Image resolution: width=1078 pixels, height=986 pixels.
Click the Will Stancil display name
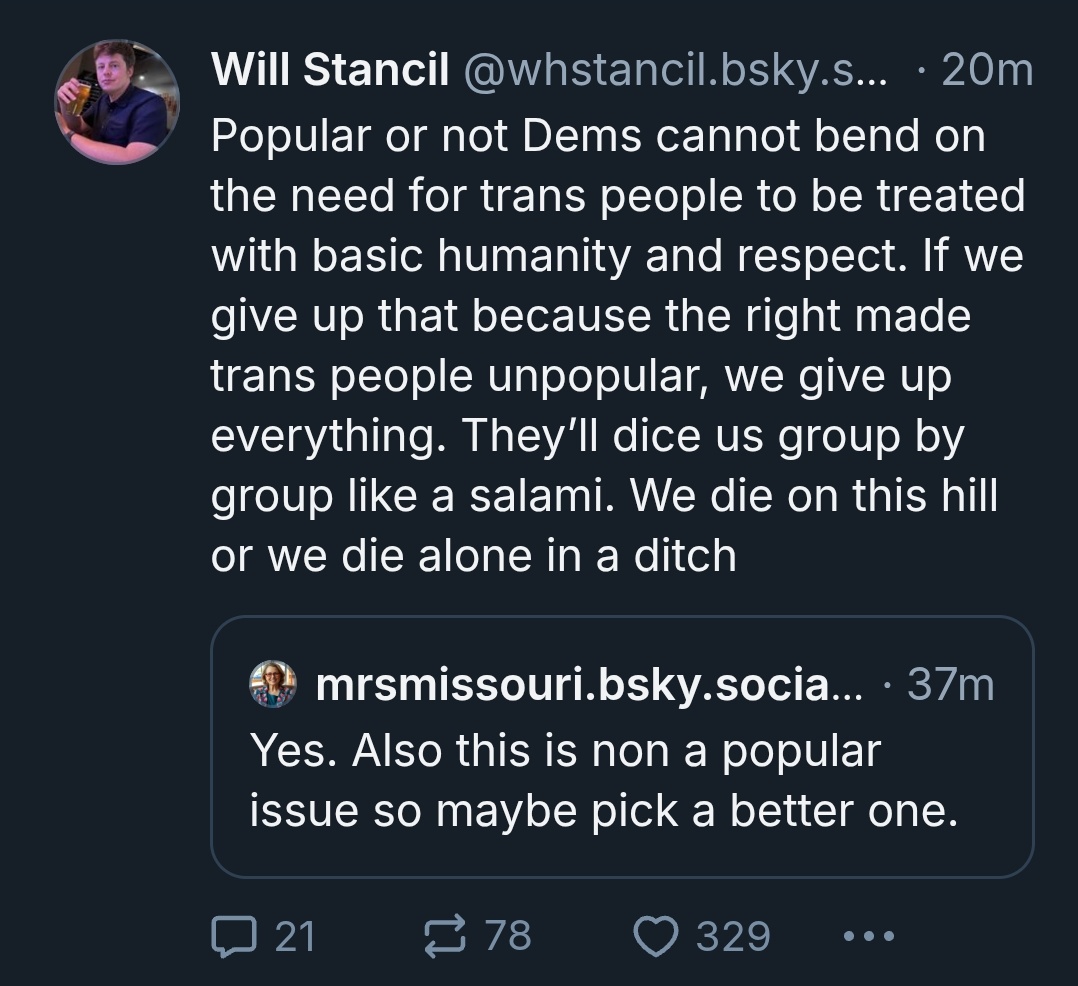(330, 71)
